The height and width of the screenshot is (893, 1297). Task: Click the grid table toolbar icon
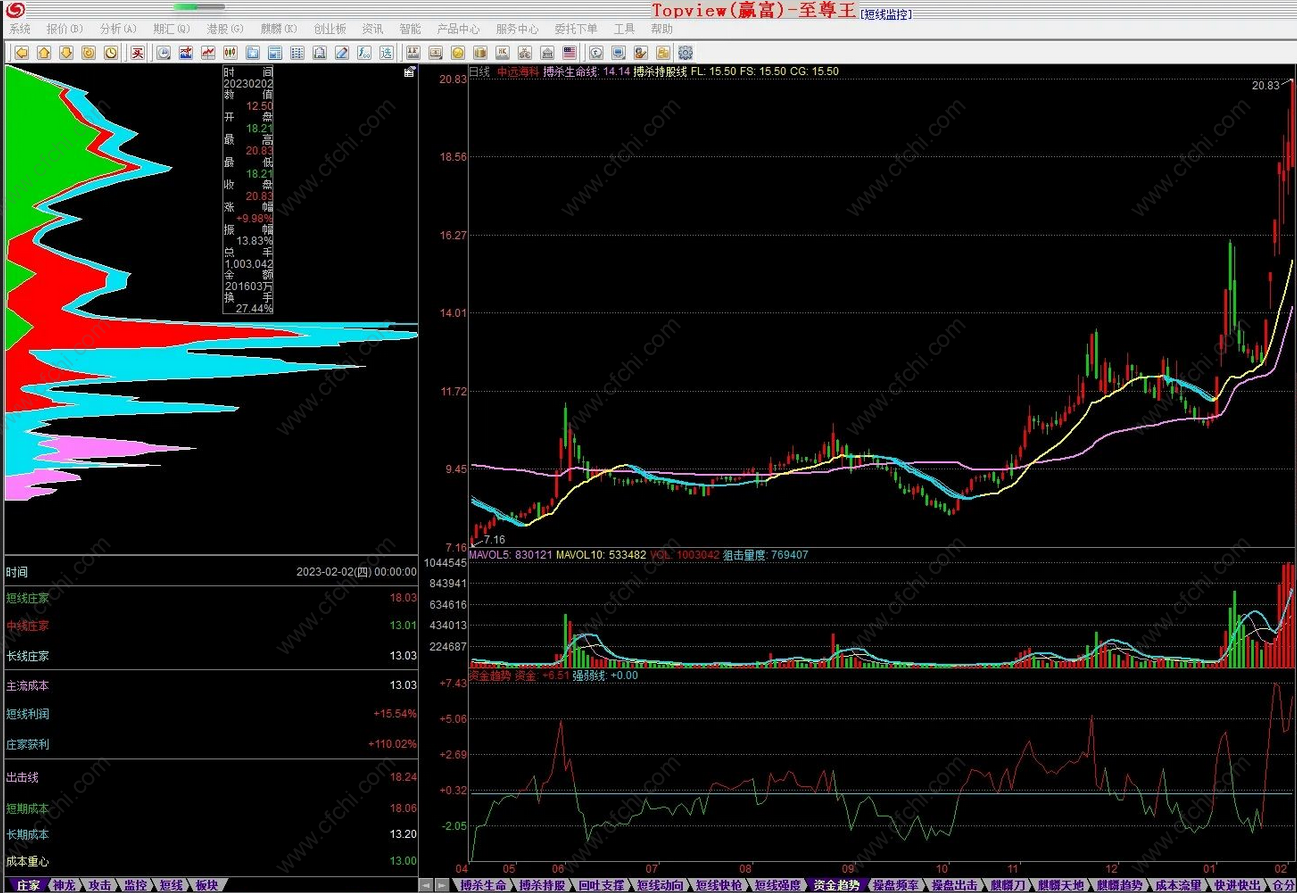296,52
